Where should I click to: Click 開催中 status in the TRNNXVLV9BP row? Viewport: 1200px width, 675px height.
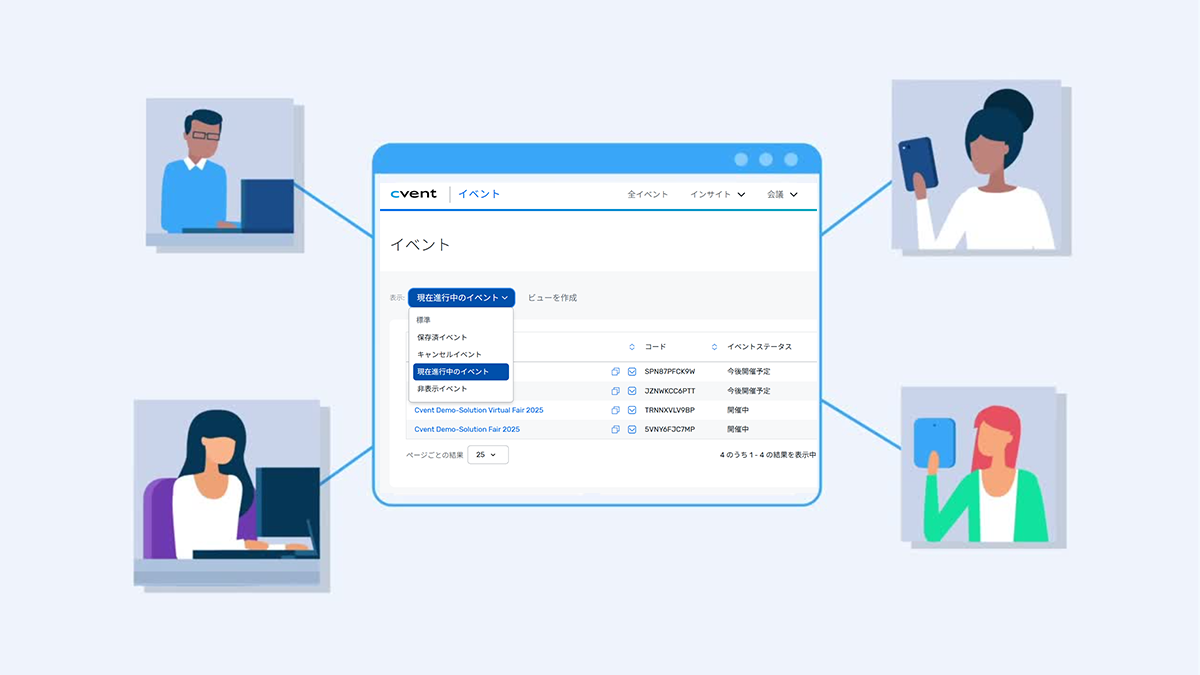[x=738, y=410]
